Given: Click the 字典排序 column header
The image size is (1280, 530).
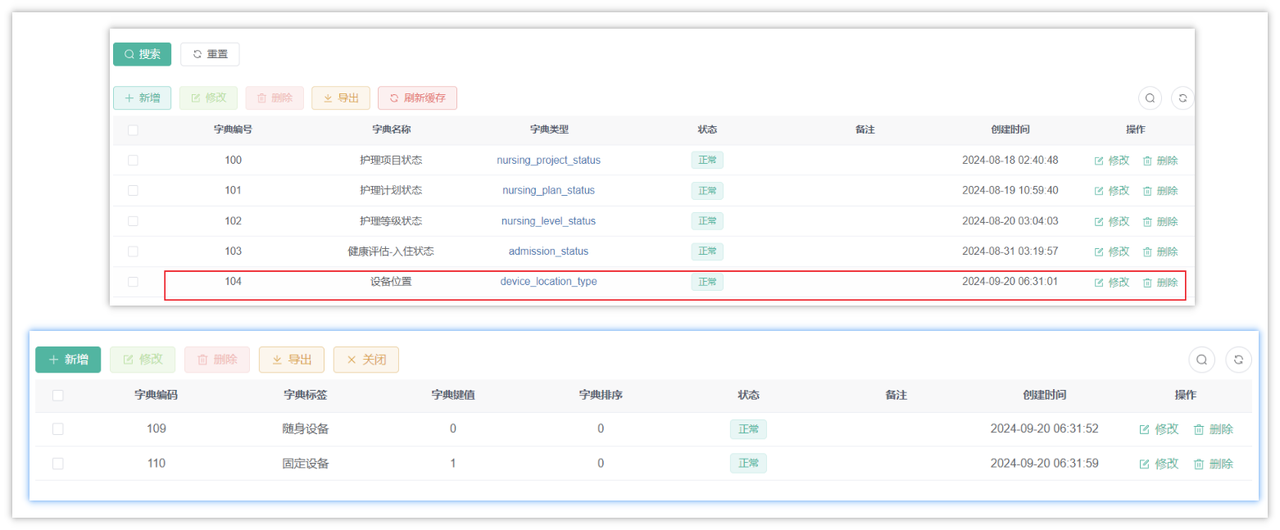Looking at the screenshot, I should point(601,395).
